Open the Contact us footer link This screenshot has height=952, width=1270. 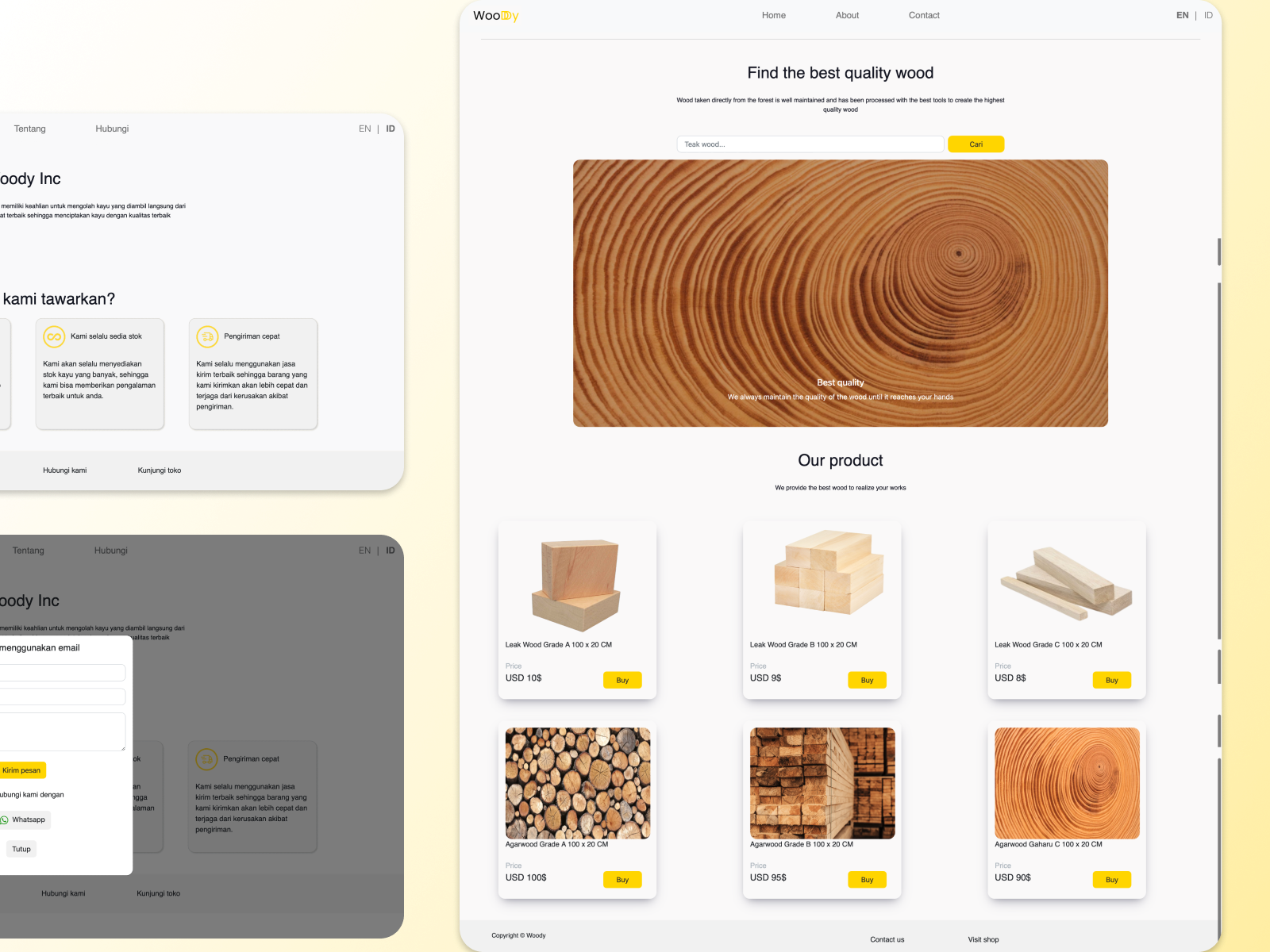(x=887, y=939)
